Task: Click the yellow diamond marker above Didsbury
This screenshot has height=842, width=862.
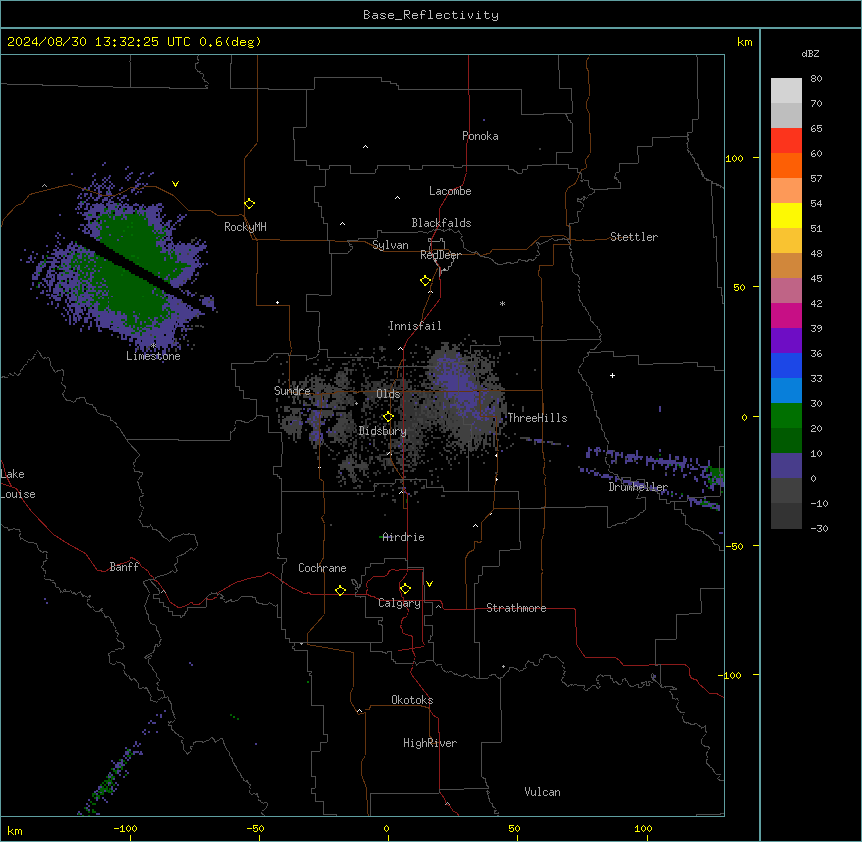Action: [x=388, y=417]
